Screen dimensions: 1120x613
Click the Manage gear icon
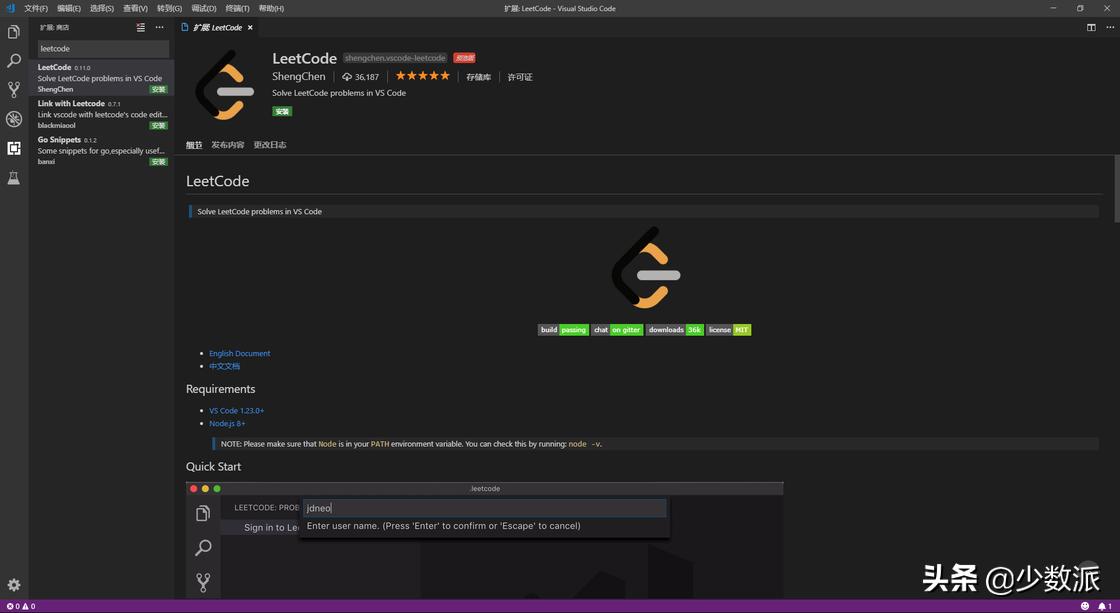pyautogui.click(x=14, y=585)
